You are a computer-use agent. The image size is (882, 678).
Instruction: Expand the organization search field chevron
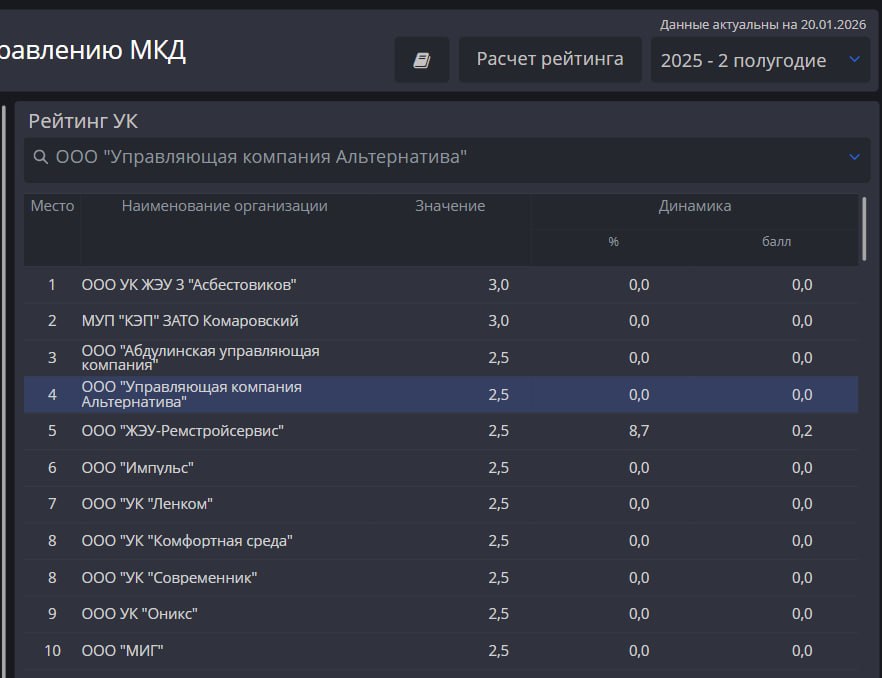point(854,157)
